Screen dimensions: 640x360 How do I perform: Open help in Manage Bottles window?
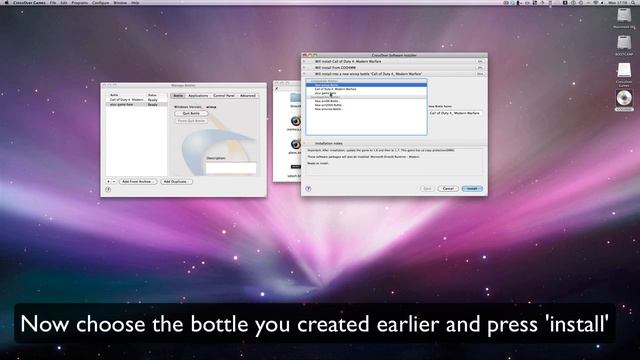[x=108, y=189]
